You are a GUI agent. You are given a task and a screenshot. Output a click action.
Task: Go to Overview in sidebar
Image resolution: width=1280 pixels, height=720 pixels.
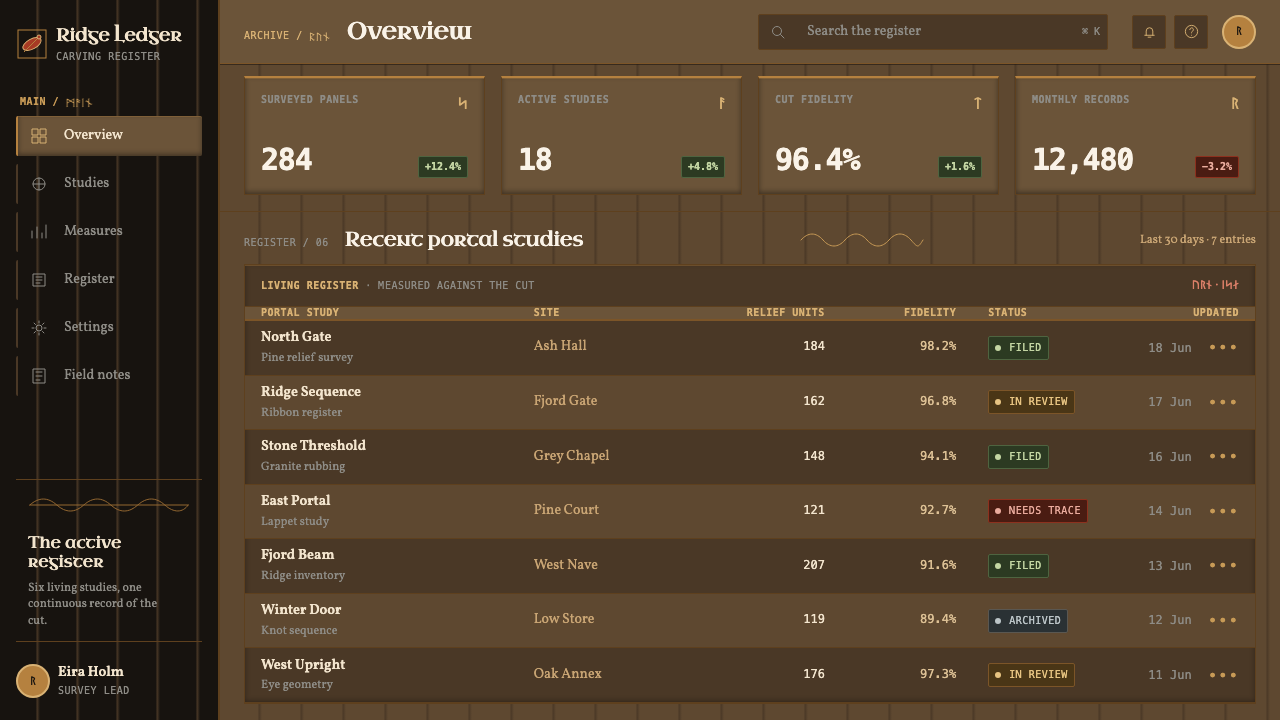click(x=109, y=135)
